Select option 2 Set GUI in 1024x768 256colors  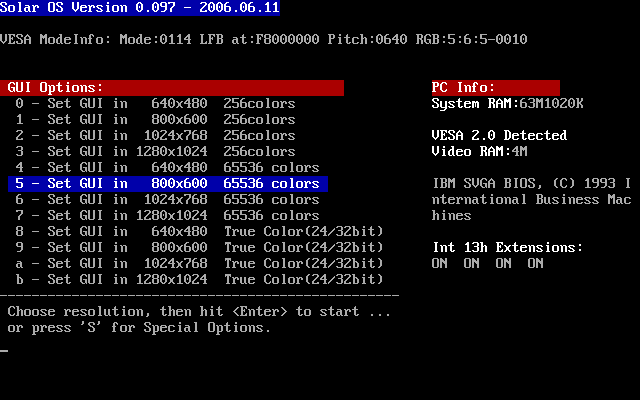[x=155, y=136]
